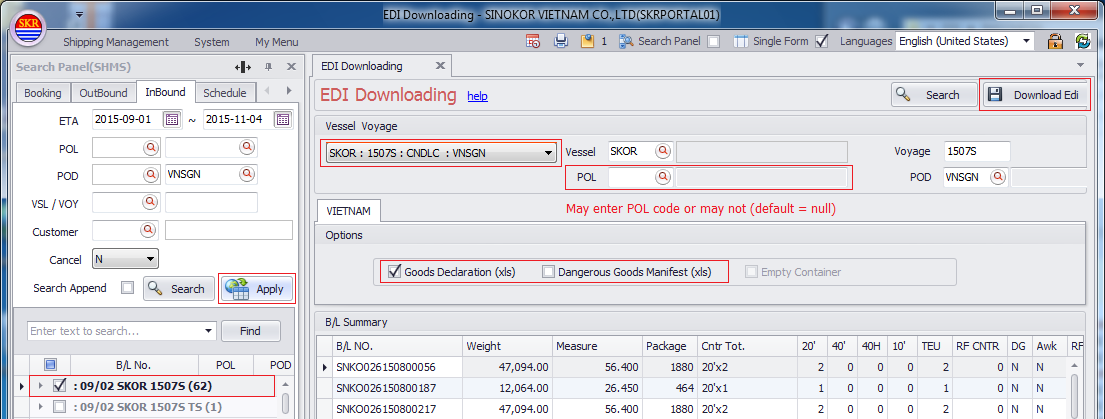Click the Search button in EDI Downloading
The image size is (1105, 419).
pos(934,95)
